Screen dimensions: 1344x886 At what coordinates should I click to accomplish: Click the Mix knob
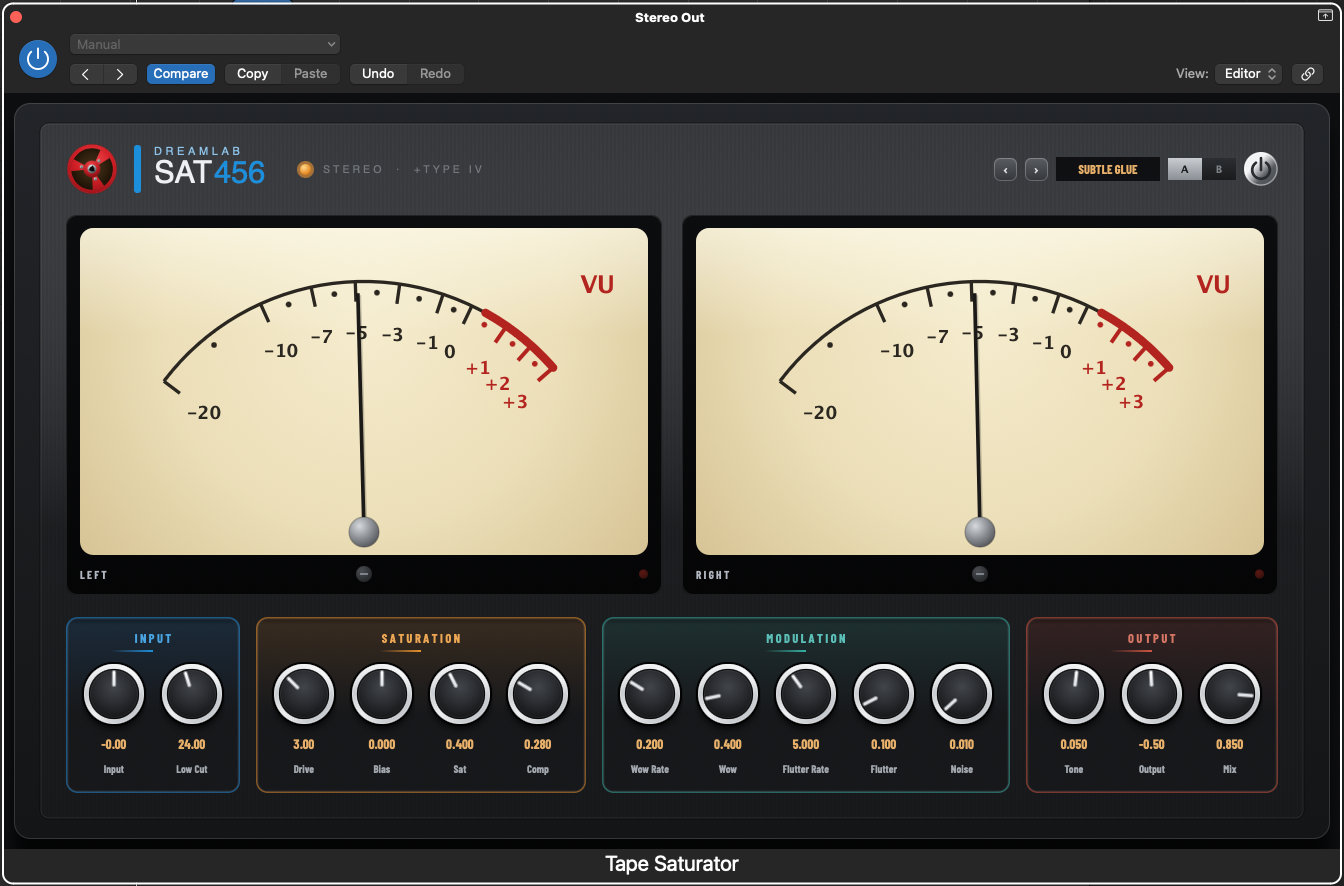[x=1230, y=694]
